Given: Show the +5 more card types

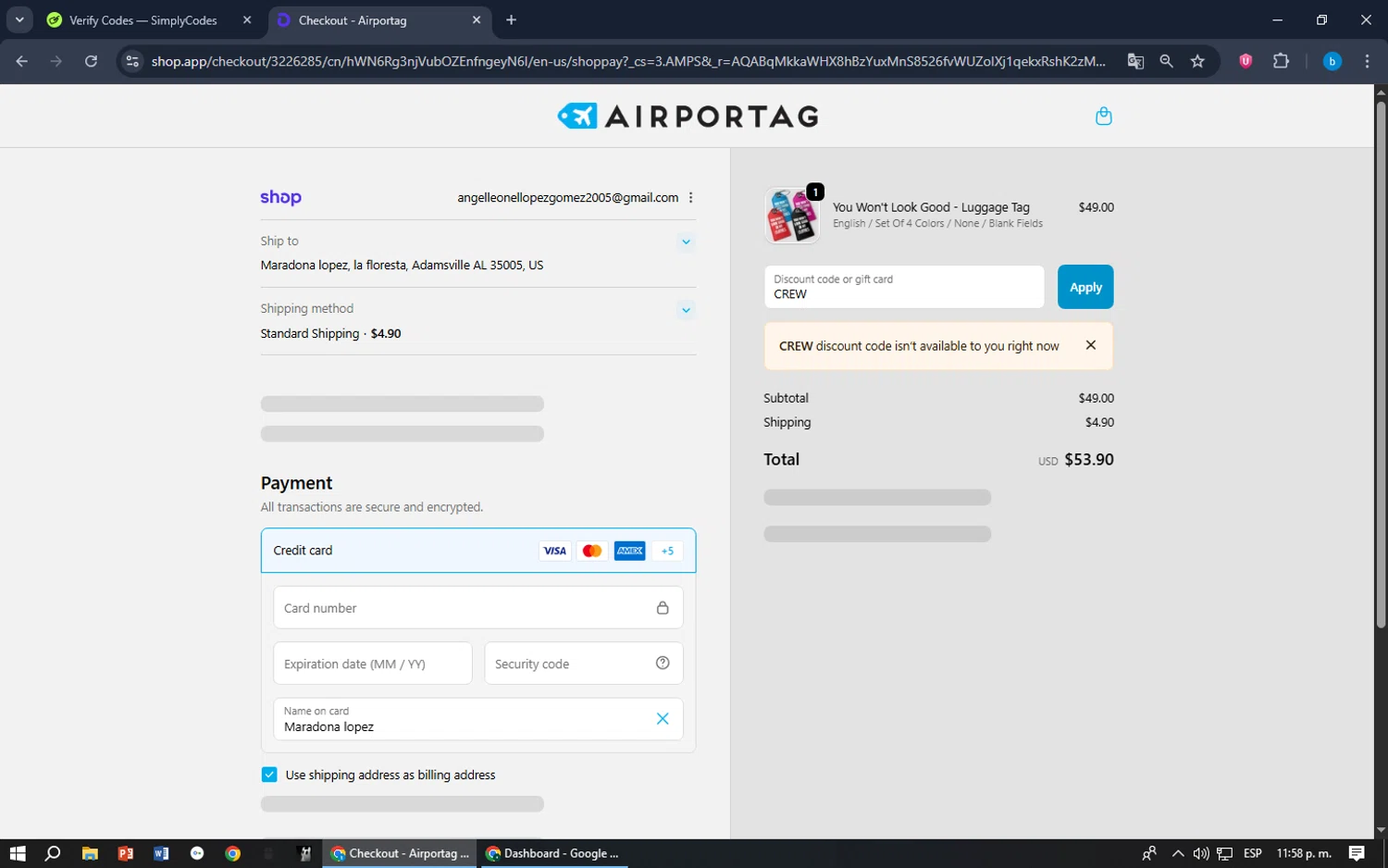Looking at the screenshot, I should point(667,551).
